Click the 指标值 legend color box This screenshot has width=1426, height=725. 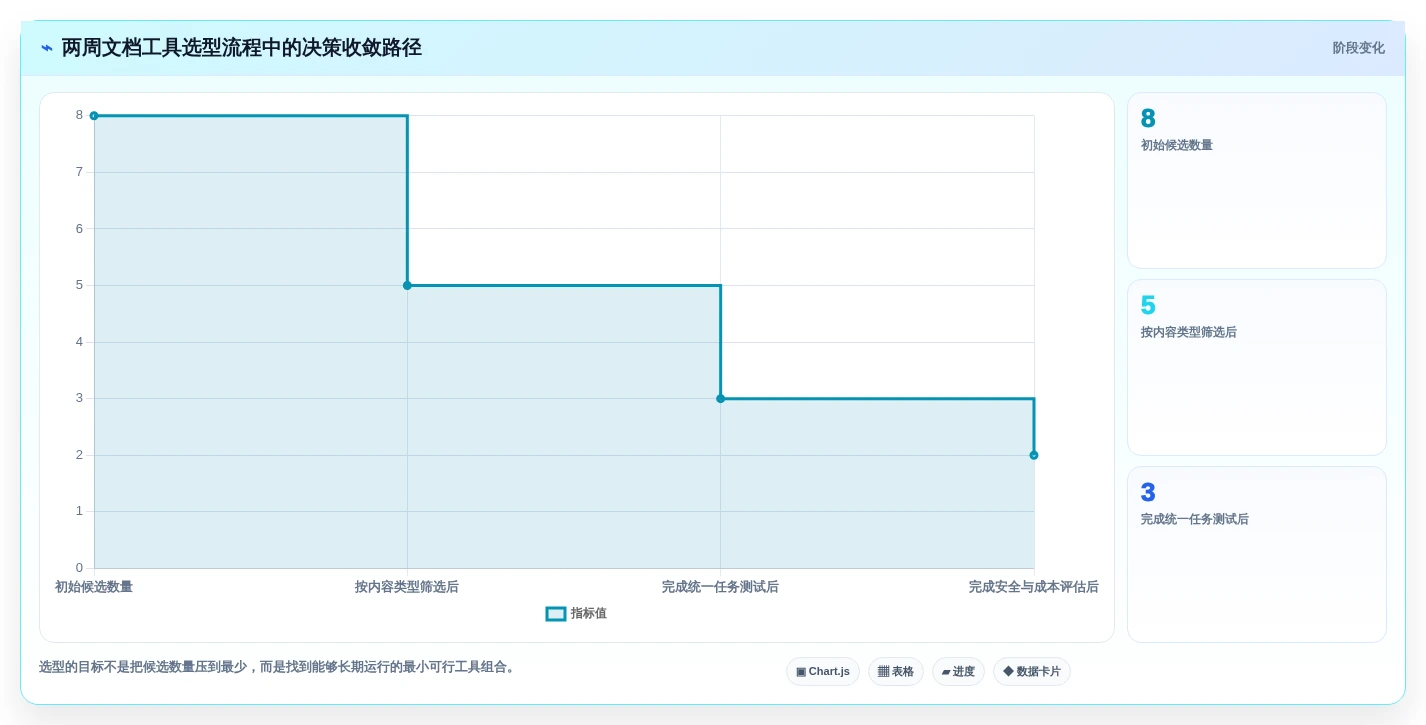pos(556,614)
